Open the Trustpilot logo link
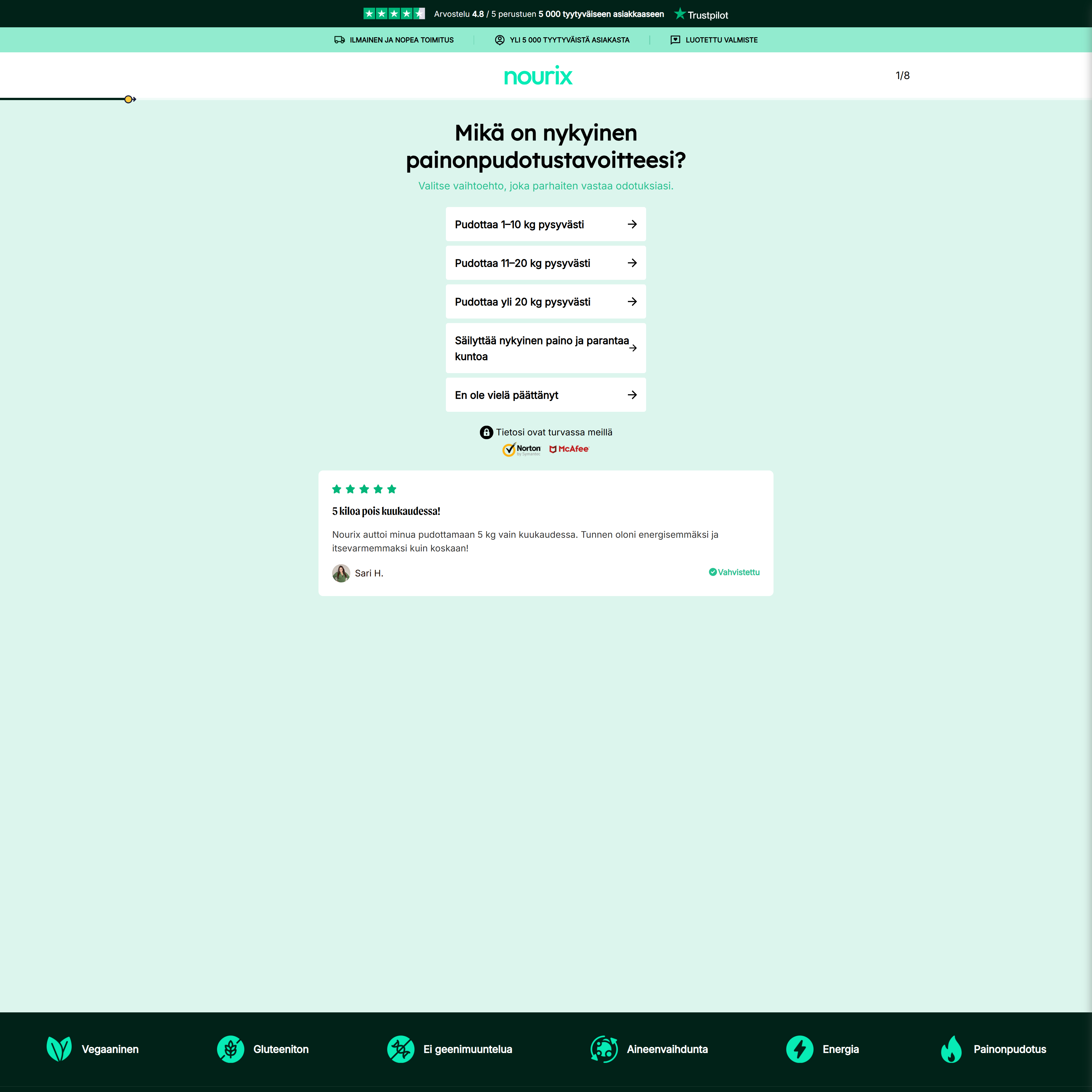The width and height of the screenshot is (1092, 1092). pos(701,15)
